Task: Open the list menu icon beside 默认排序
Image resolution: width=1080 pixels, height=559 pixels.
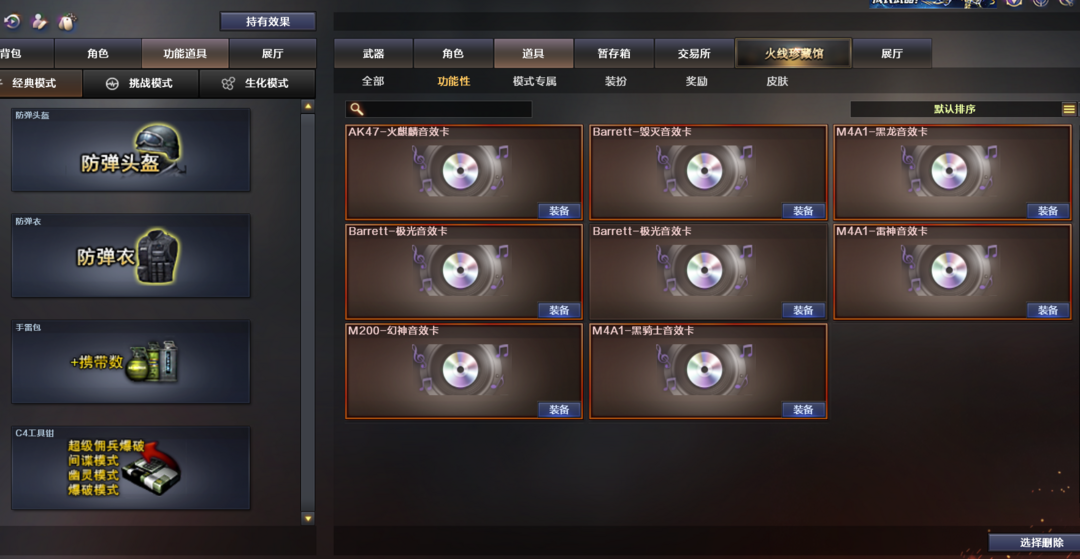Action: click(x=1068, y=109)
